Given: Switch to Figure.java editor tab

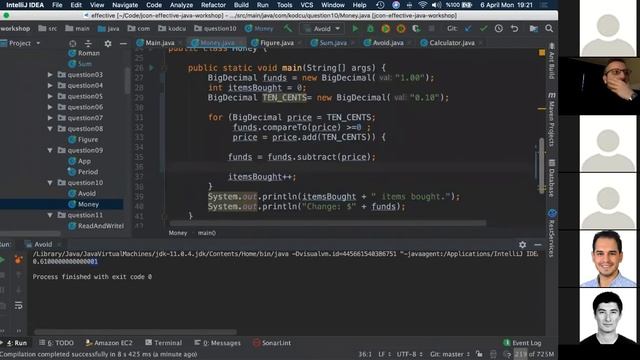Looking at the screenshot, I should click(x=276, y=43).
